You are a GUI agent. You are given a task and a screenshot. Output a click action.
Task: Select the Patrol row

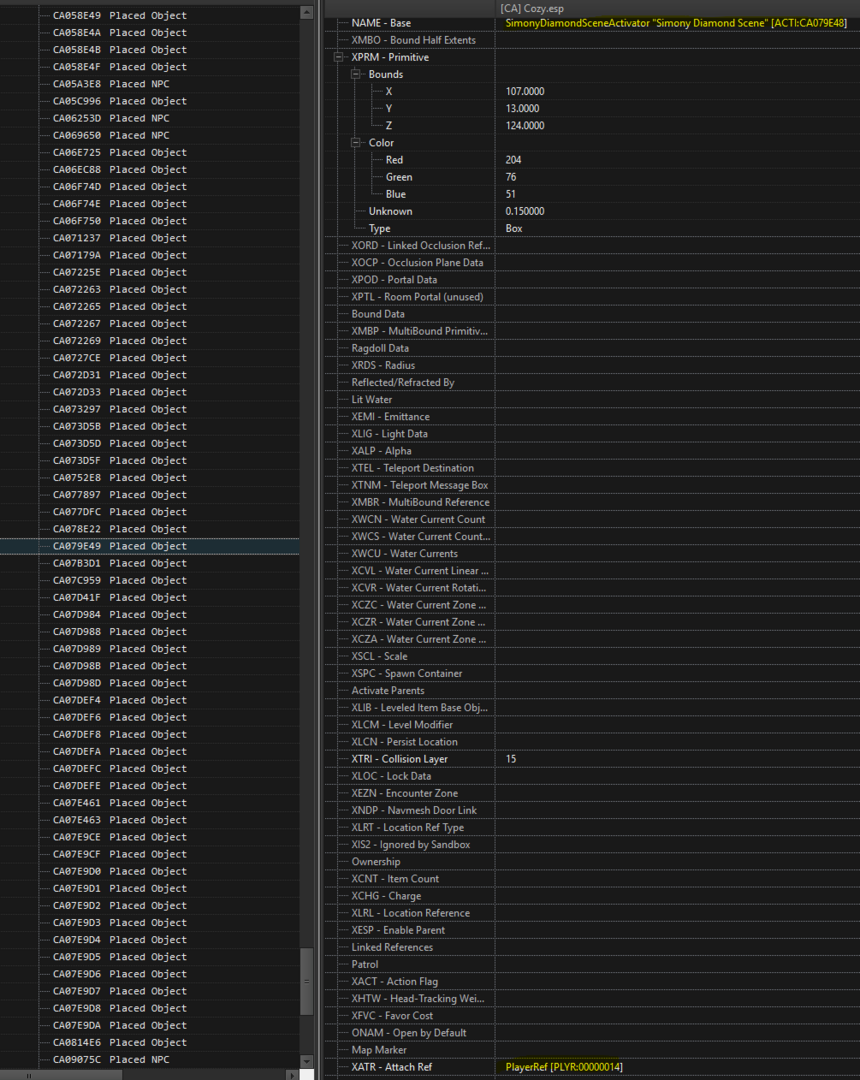(592, 964)
